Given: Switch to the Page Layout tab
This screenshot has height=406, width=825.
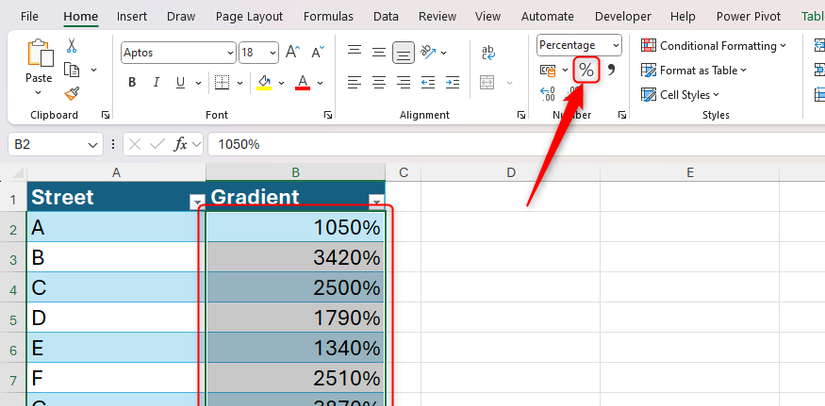Looking at the screenshot, I should point(249,16).
